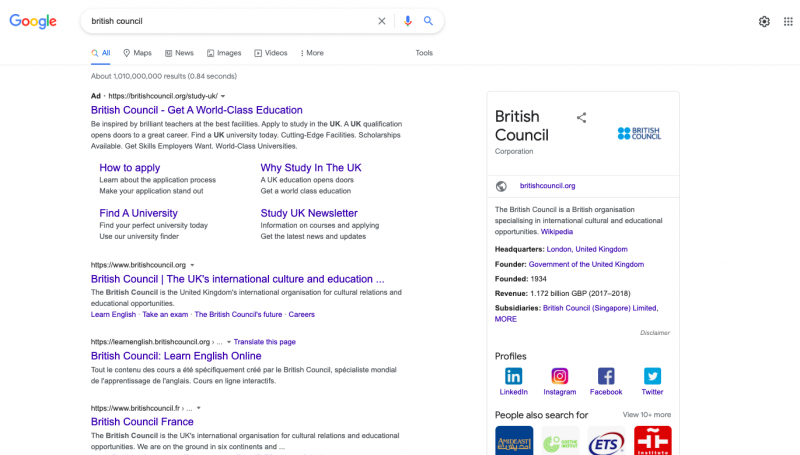
Task: Open Google settings gear icon
Action: pos(764,21)
